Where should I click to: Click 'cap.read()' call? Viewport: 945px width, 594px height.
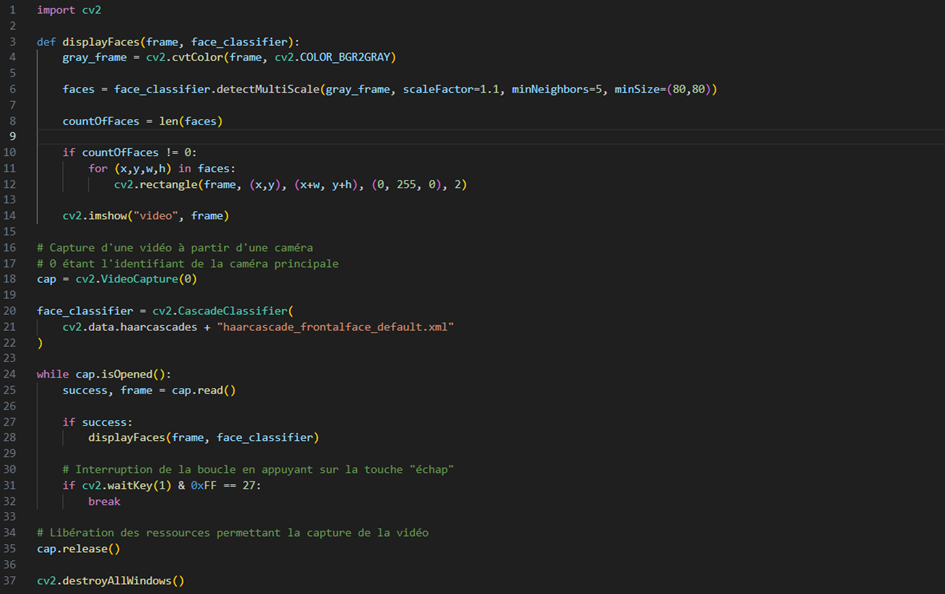[x=204, y=390]
